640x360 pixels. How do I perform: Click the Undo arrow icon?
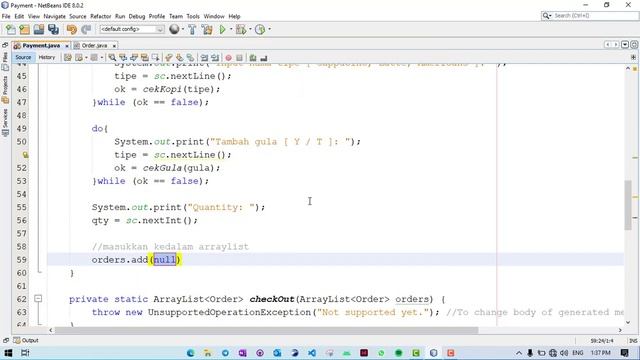coord(72,29)
